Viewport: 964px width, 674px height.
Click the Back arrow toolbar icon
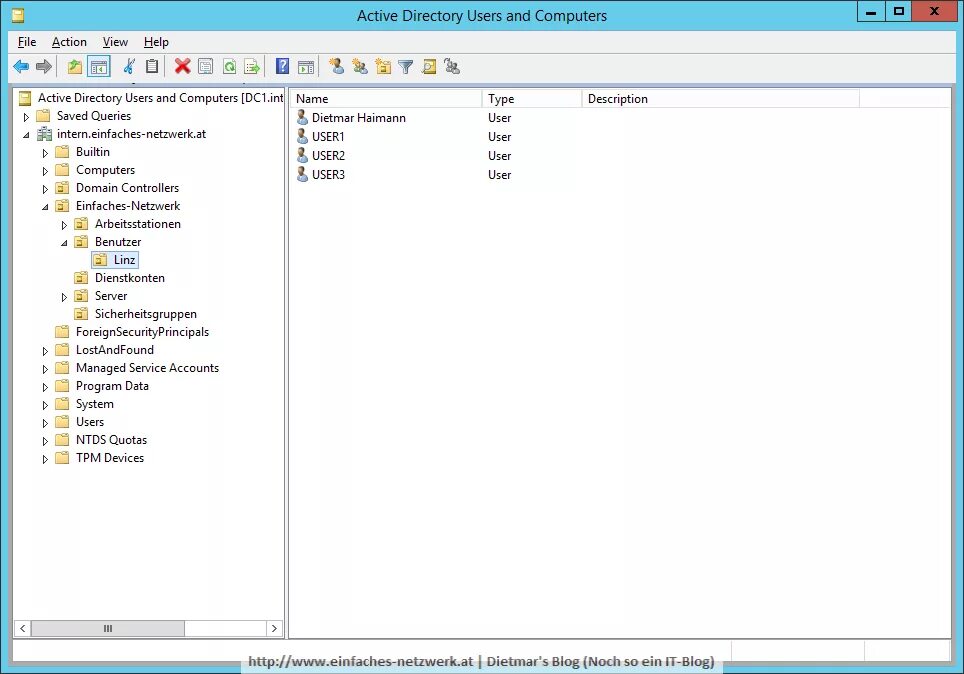click(x=21, y=66)
